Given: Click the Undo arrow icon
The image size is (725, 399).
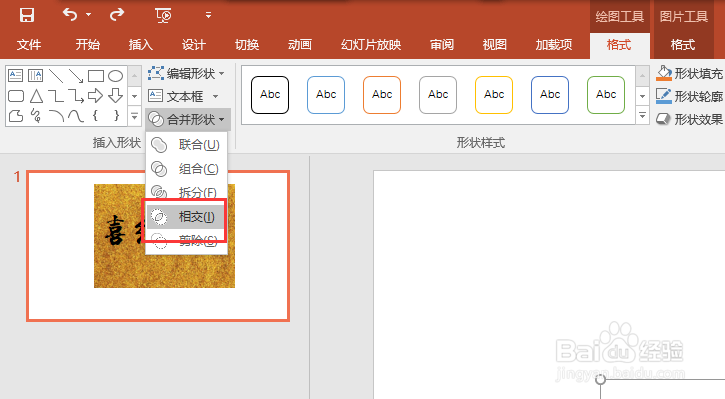Looking at the screenshot, I should click(x=70, y=15).
